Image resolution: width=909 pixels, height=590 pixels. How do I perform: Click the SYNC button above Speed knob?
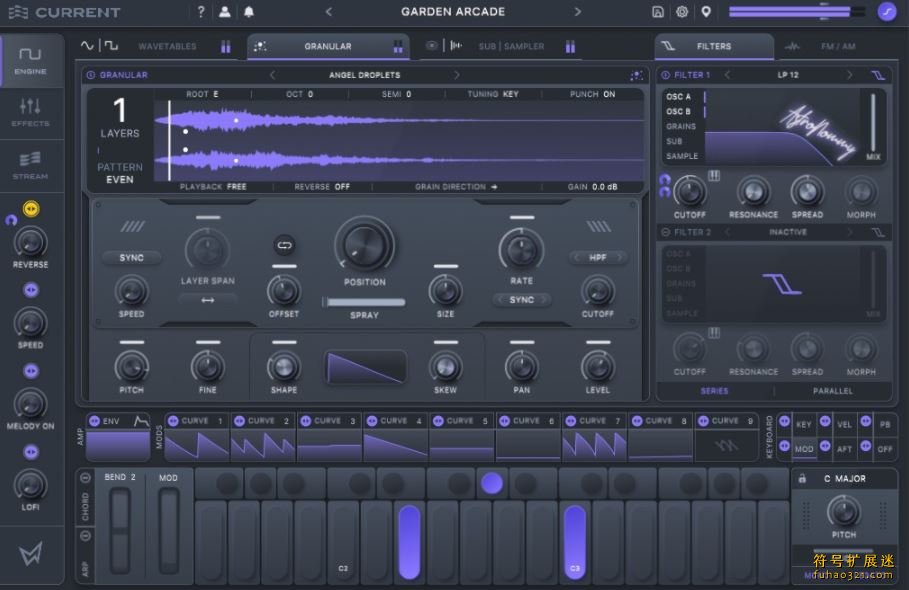tap(132, 258)
